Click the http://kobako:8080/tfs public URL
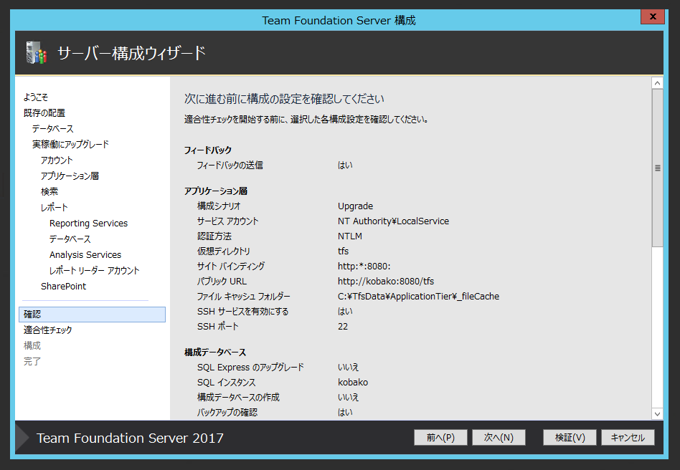 pyautogui.click(x=386, y=281)
